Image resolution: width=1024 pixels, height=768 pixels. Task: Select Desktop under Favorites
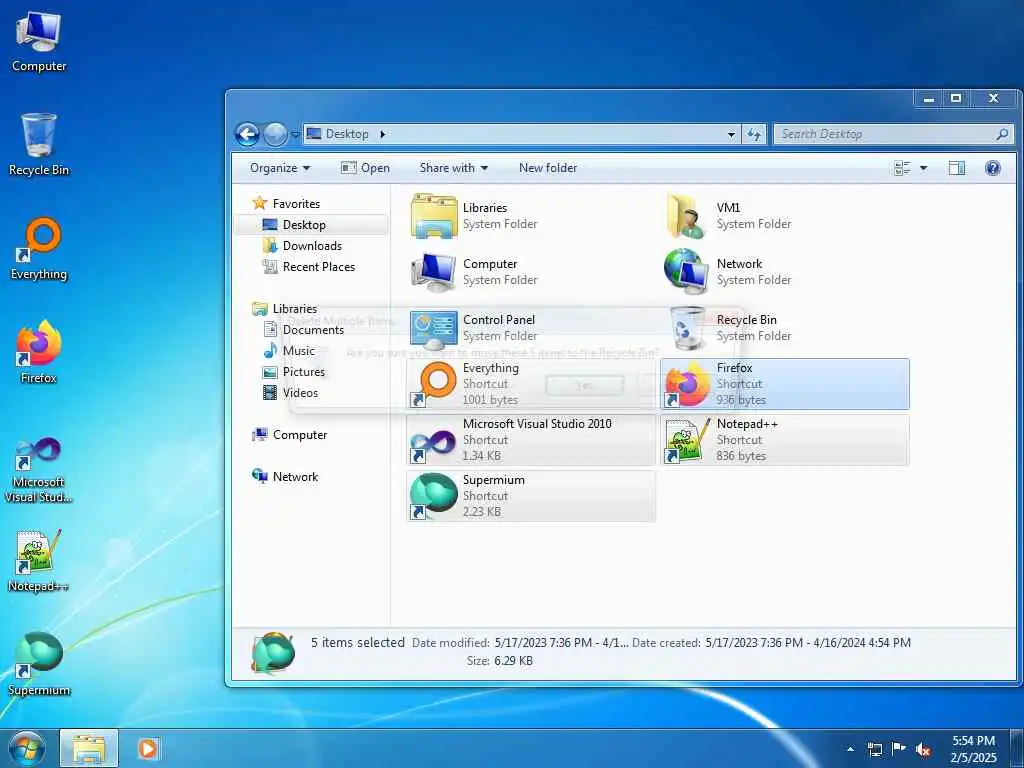point(304,225)
